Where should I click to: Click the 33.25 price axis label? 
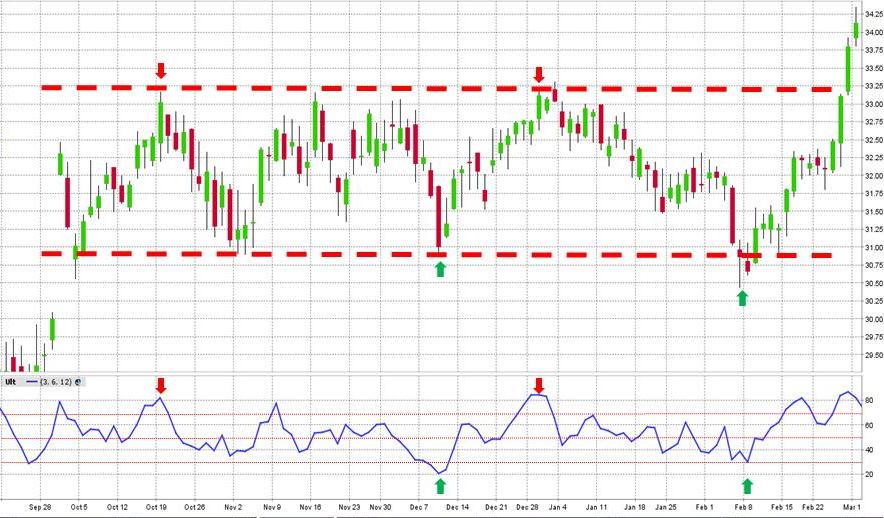(x=874, y=86)
